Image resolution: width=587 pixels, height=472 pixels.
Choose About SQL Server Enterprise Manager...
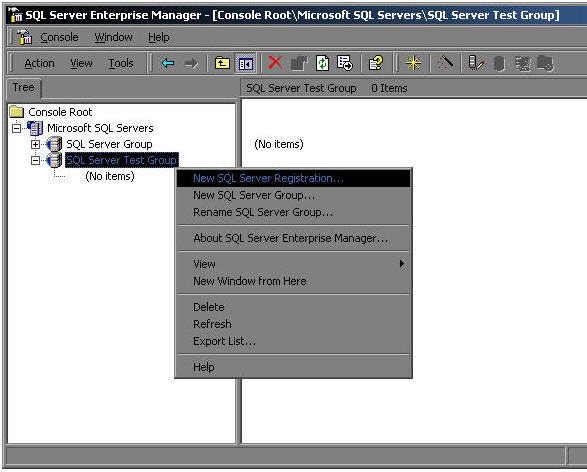(294, 238)
